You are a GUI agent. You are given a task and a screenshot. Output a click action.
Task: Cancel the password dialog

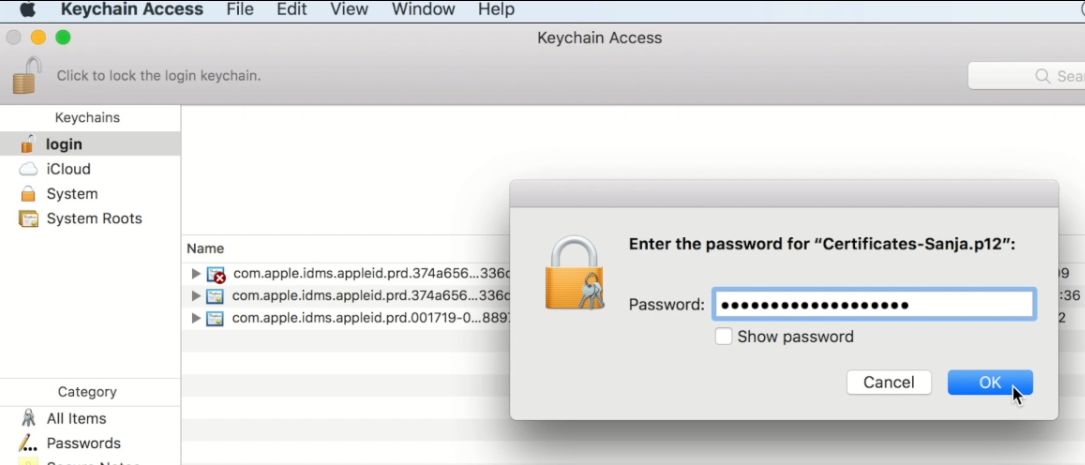[x=888, y=383]
